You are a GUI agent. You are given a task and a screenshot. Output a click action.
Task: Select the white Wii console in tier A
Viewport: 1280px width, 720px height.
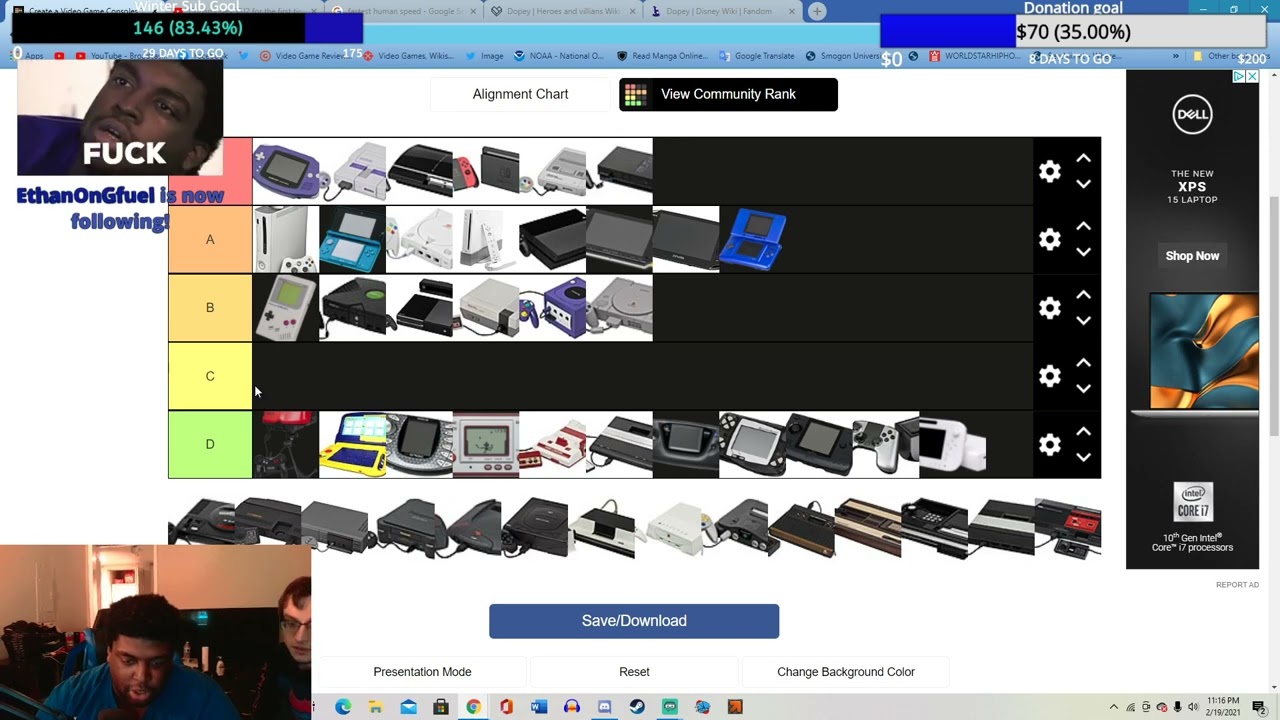[x=486, y=240]
